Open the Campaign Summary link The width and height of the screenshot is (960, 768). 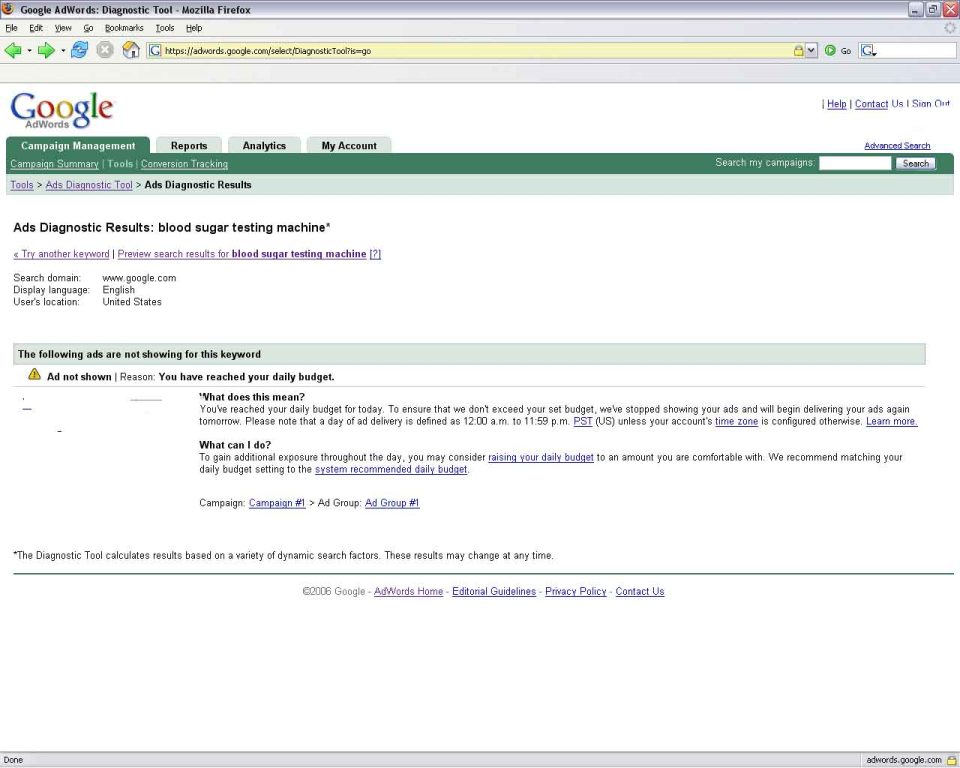(54, 164)
